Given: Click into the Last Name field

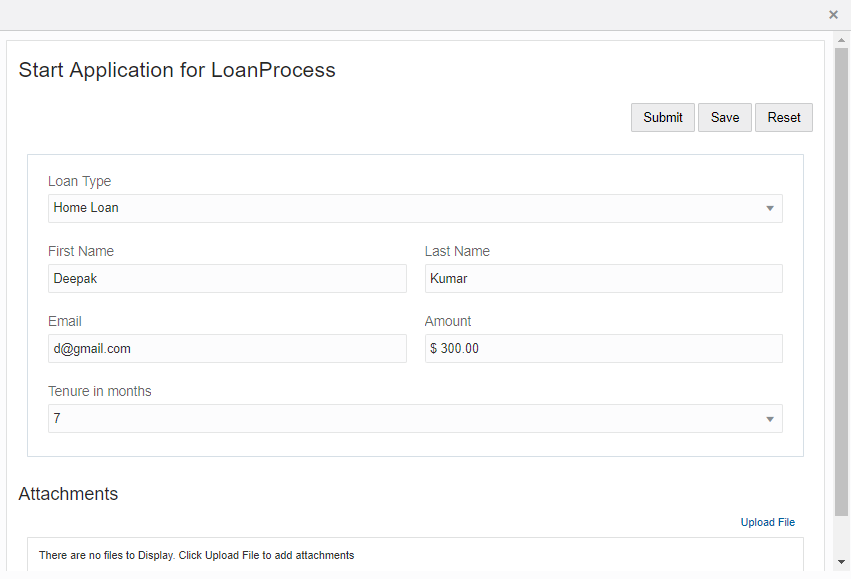Looking at the screenshot, I should point(603,279).
